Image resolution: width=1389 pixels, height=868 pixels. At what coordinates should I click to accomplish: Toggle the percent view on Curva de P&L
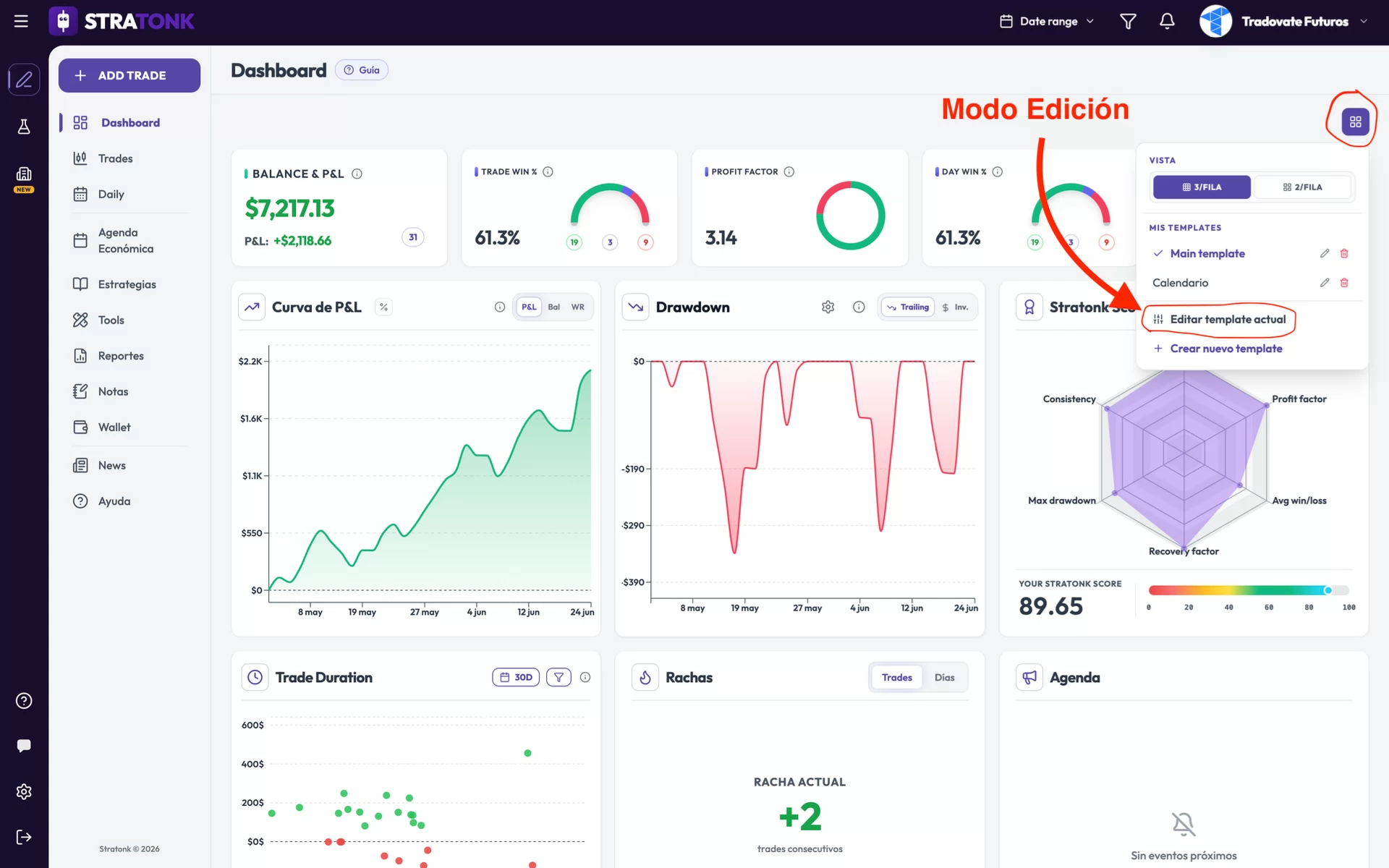[x=383, y=307]
